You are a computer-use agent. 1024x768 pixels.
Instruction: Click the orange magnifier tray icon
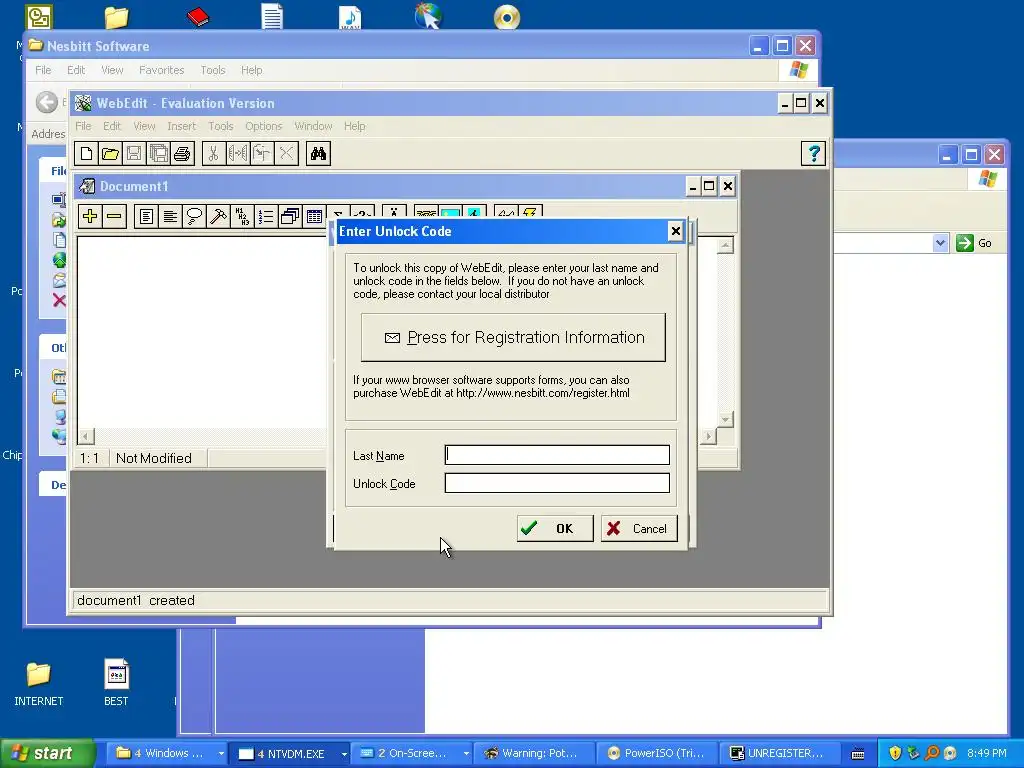click(932, 753)
